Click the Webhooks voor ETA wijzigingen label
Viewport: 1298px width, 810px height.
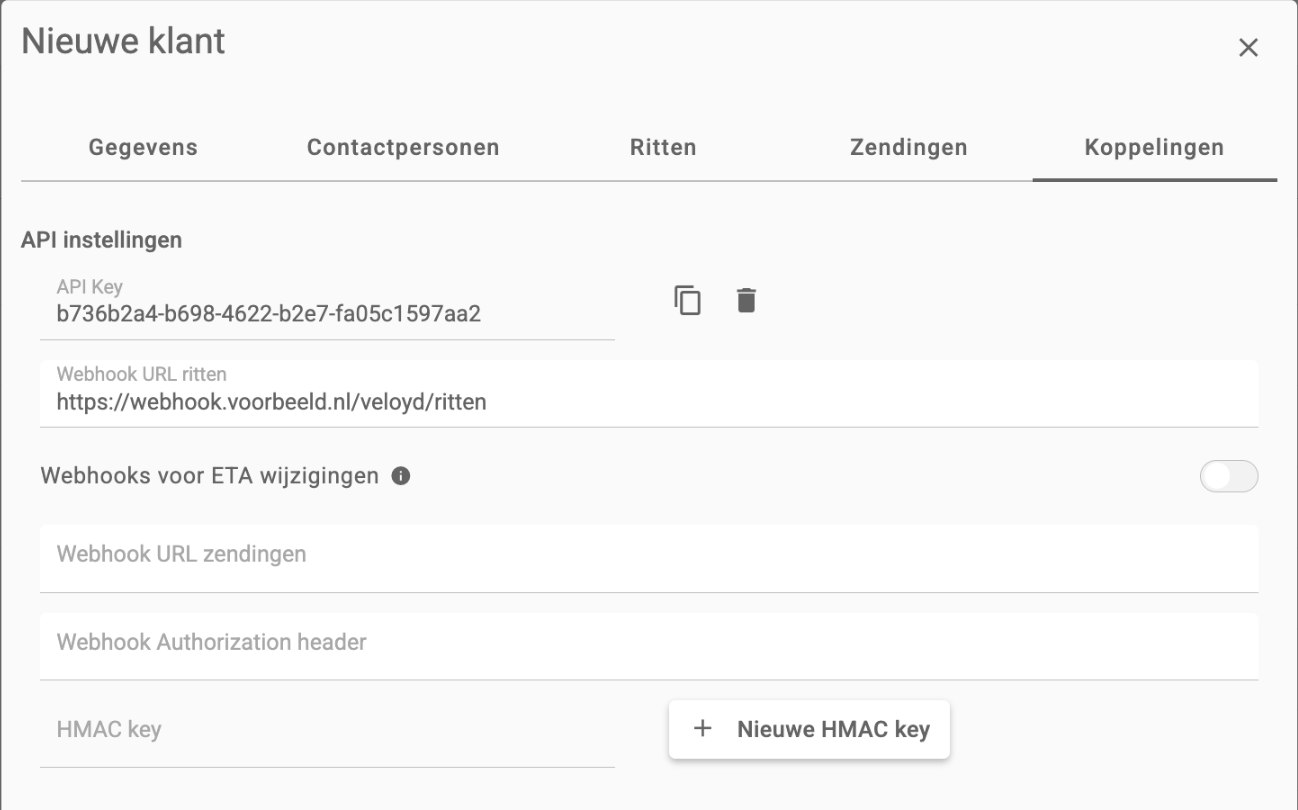pyautogui.click(x=210, y=476)
